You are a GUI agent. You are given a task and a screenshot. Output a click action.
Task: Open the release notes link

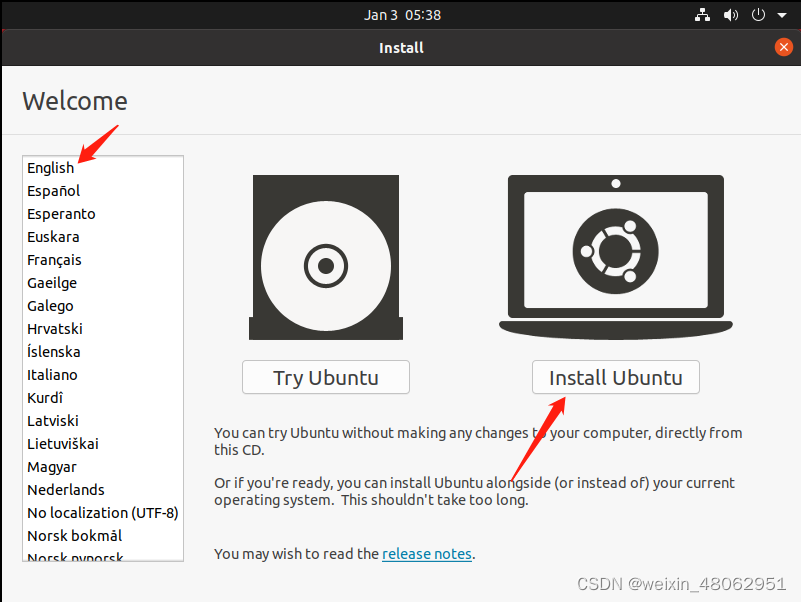pyautogui.click(x=427, y=553)
